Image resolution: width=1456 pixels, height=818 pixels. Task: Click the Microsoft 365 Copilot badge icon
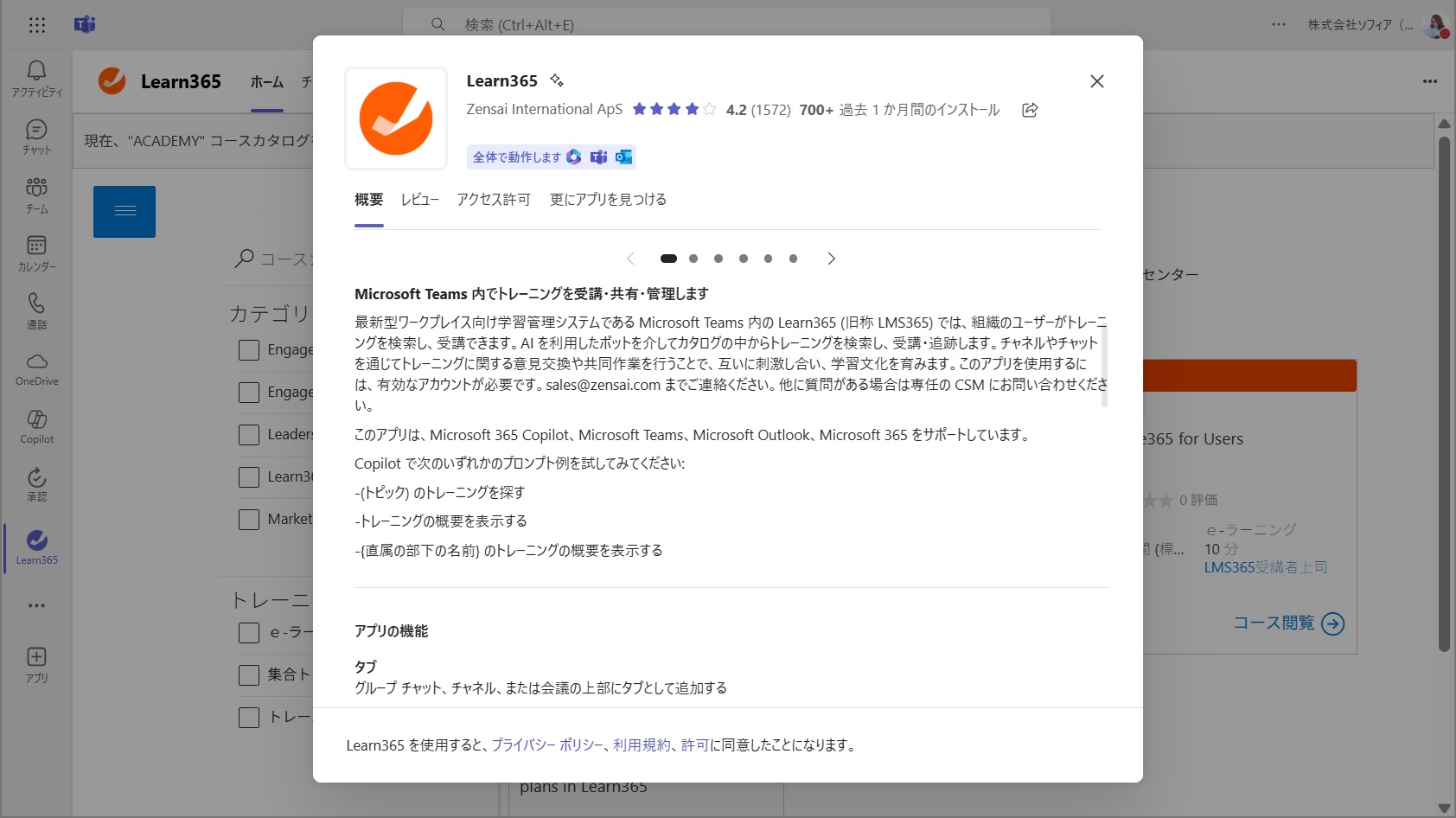(x=574, y=157)
